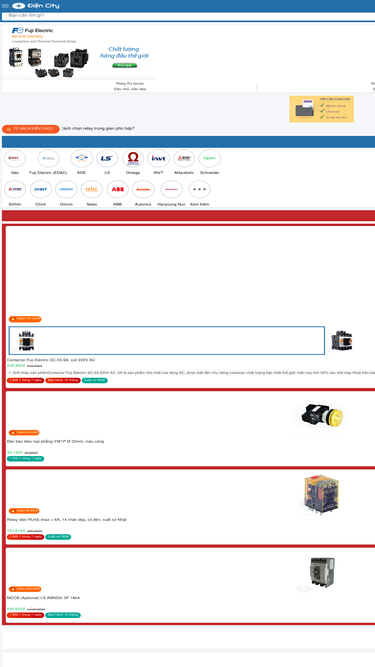Open 'MCCB (Aptomat) LS ABN53c 3P 18kA' title
Image resolution: width=375 pixels, height=667 pixels.
(x=43, y=598)
